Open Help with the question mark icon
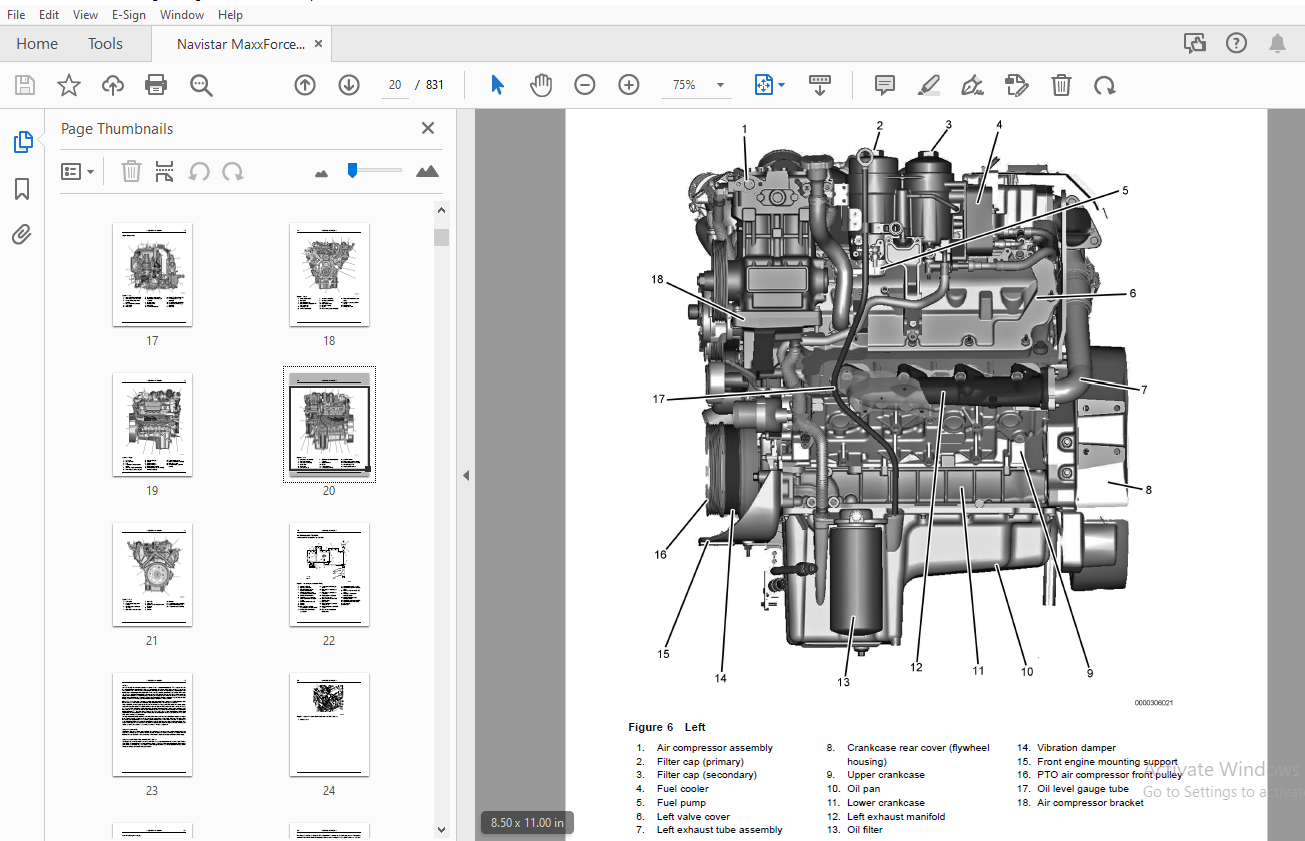This screenshot has height=841, width=1305. tap(1237, 43)
